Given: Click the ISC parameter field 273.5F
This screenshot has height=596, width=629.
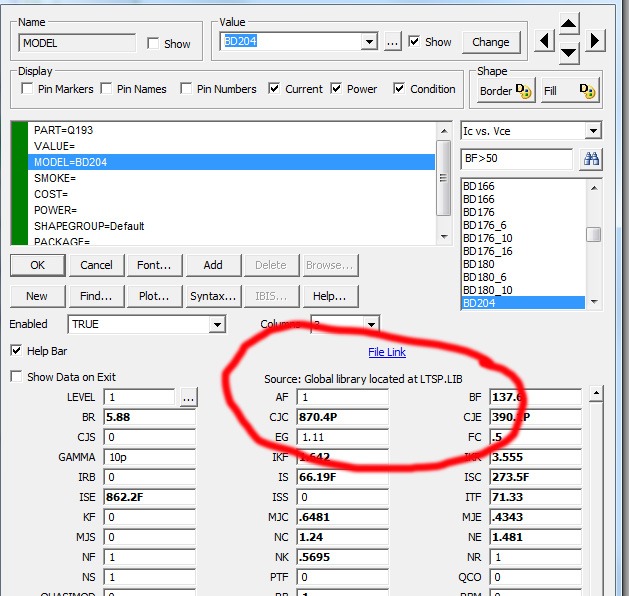Looking at the screenshot, I should click(535, 477).
